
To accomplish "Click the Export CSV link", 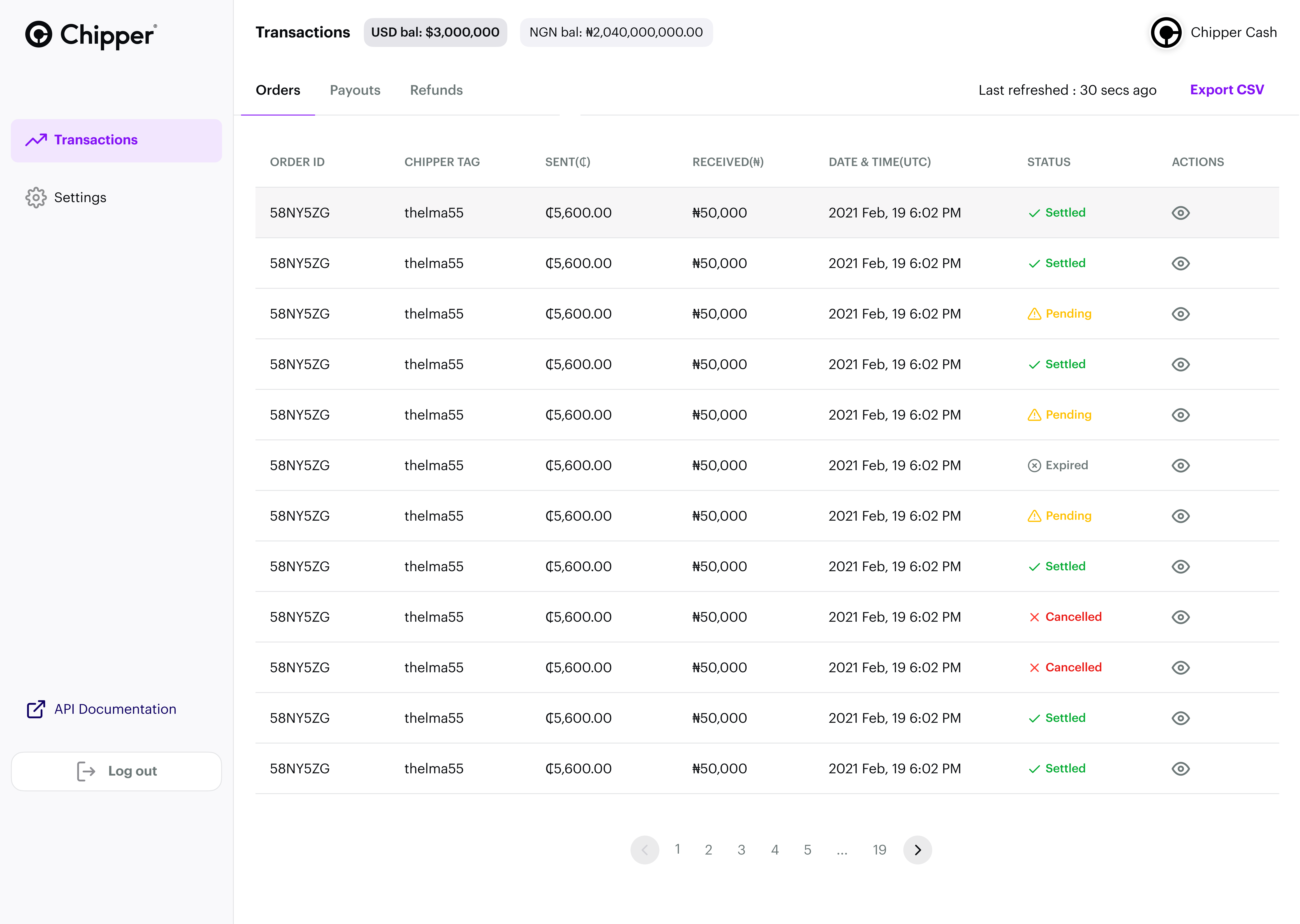I will point(1227,90).
